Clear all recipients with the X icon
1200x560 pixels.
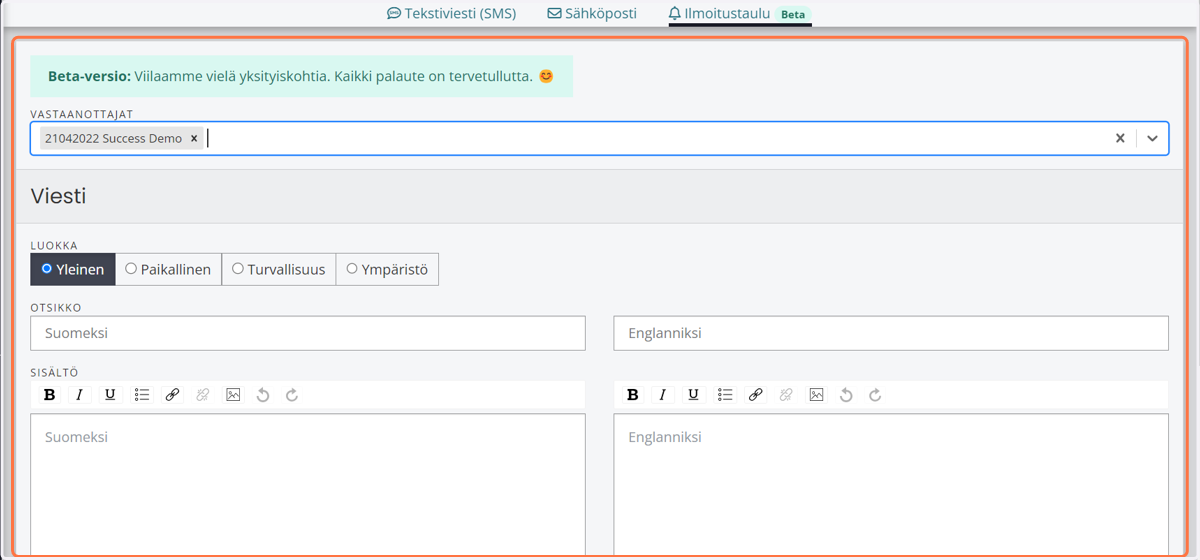coord(1120,138)
